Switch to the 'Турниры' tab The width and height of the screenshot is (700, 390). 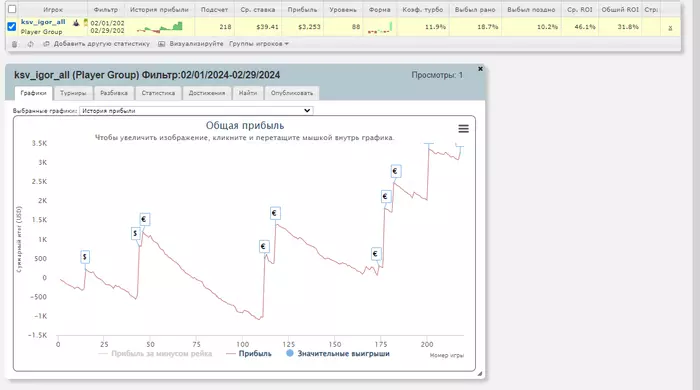pos(73,93)
